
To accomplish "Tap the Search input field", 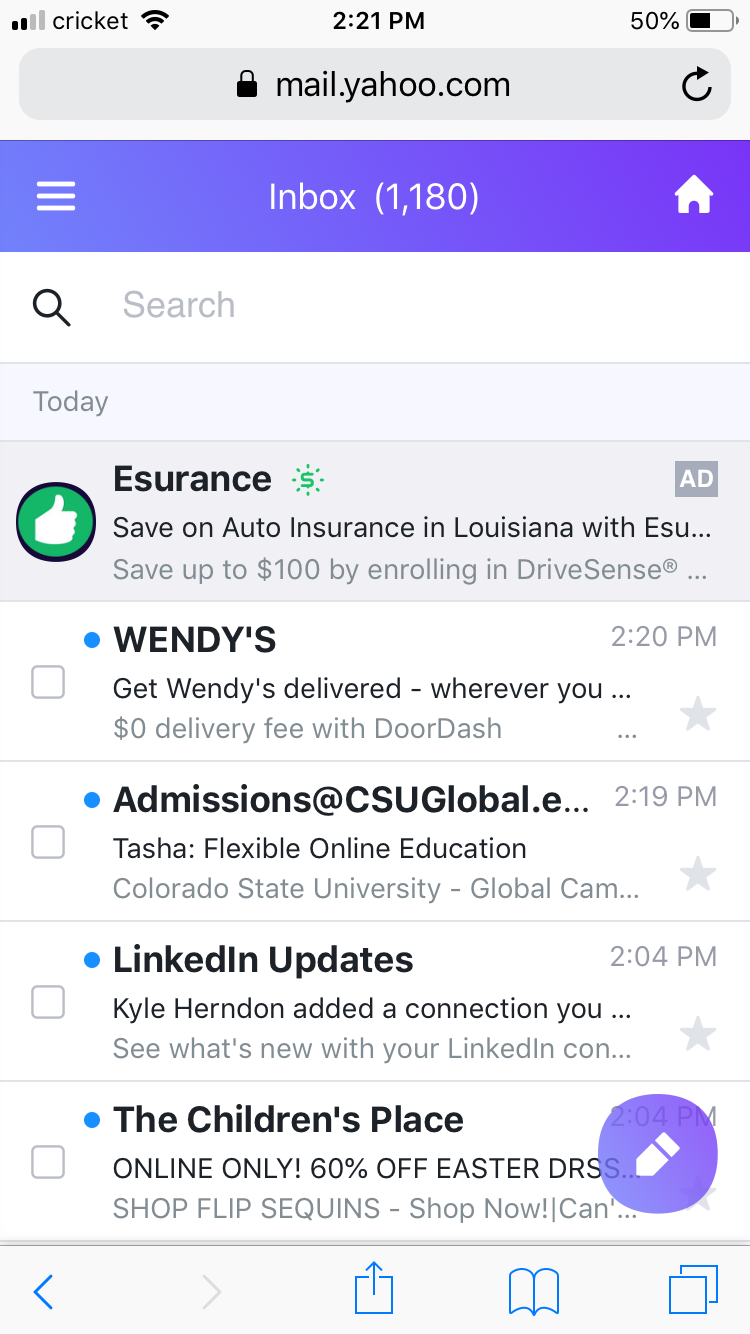I will point(400,306).
